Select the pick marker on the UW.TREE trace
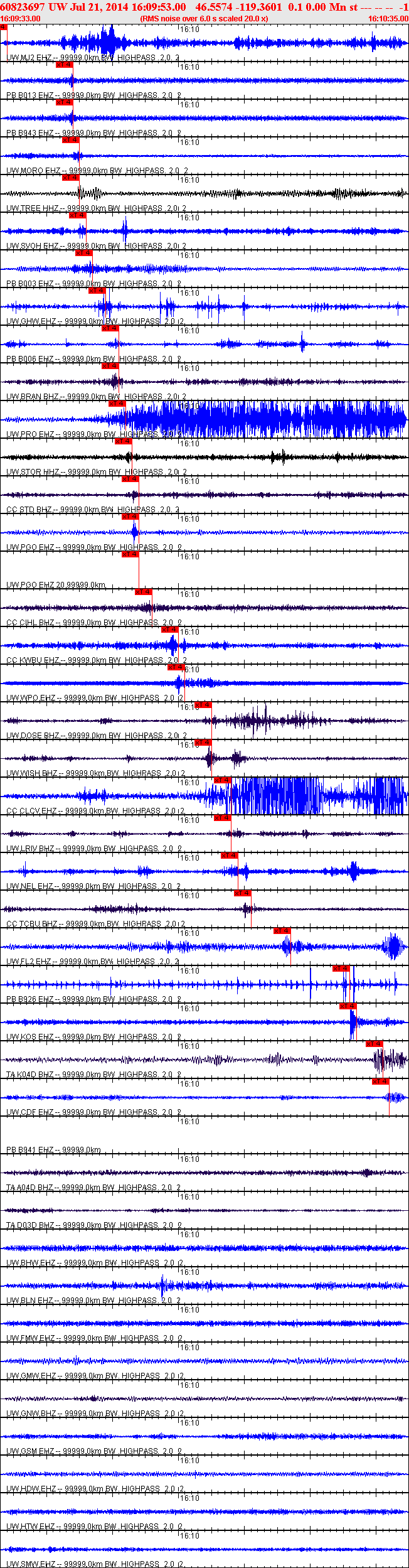This screenshot has height=1568, width=409. 71,178
